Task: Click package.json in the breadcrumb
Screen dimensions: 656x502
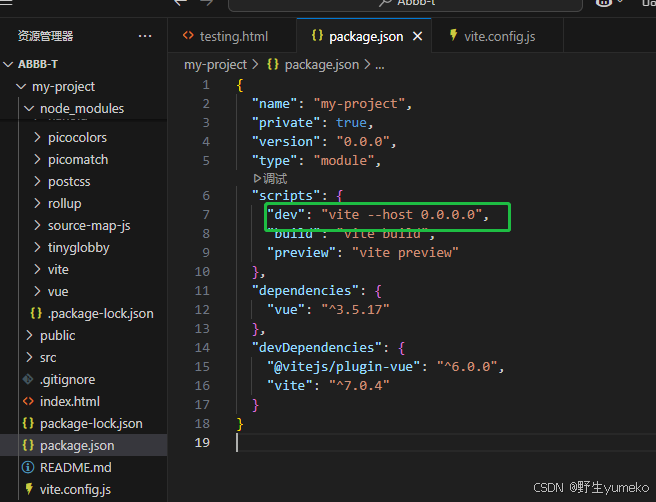Action: 322,64
